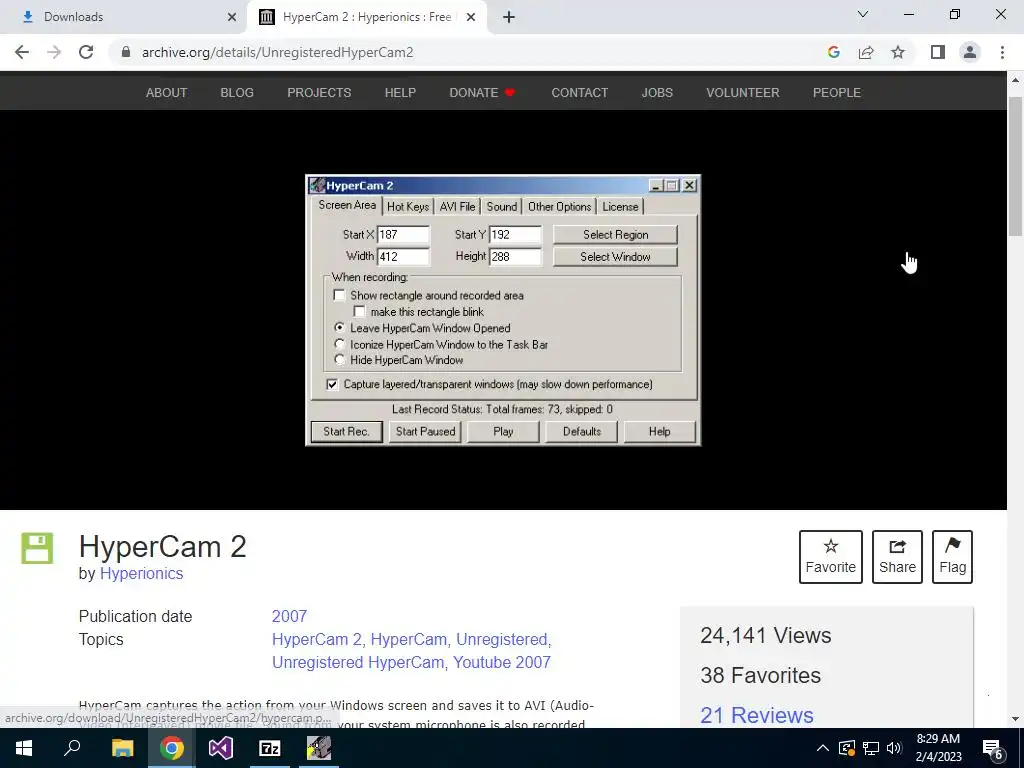Screen dimensions: 1024x768
Task: Open the browser share page icon
Action: (866, 52)
